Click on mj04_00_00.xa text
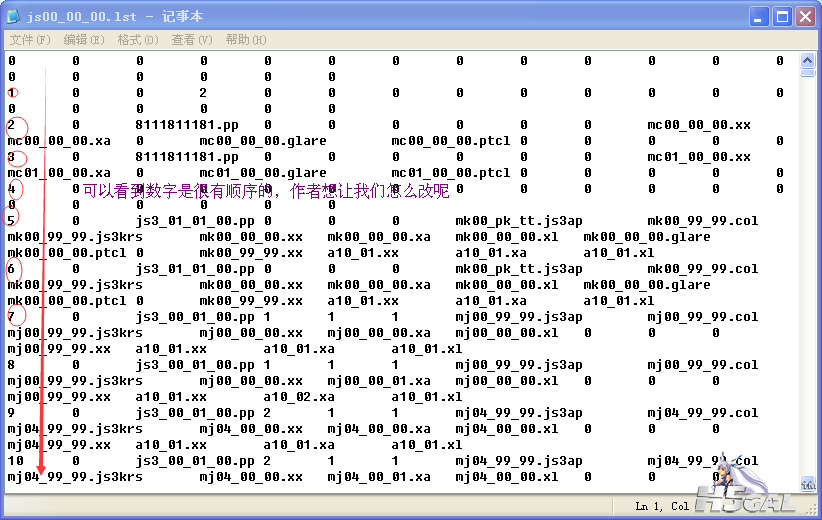The height and width of the screenshot is (520, 822). [379, 429]
